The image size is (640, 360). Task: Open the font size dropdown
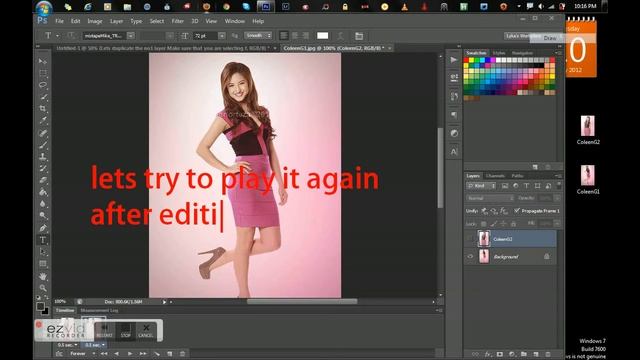tap(222, 36)
